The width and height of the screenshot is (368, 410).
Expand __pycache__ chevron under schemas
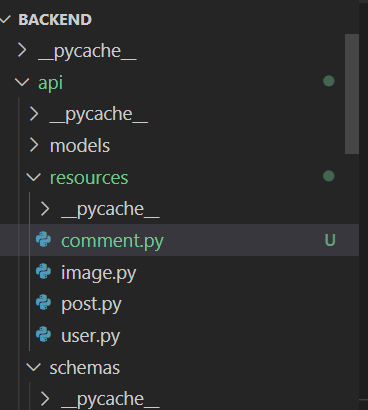(x=45, y=399)
